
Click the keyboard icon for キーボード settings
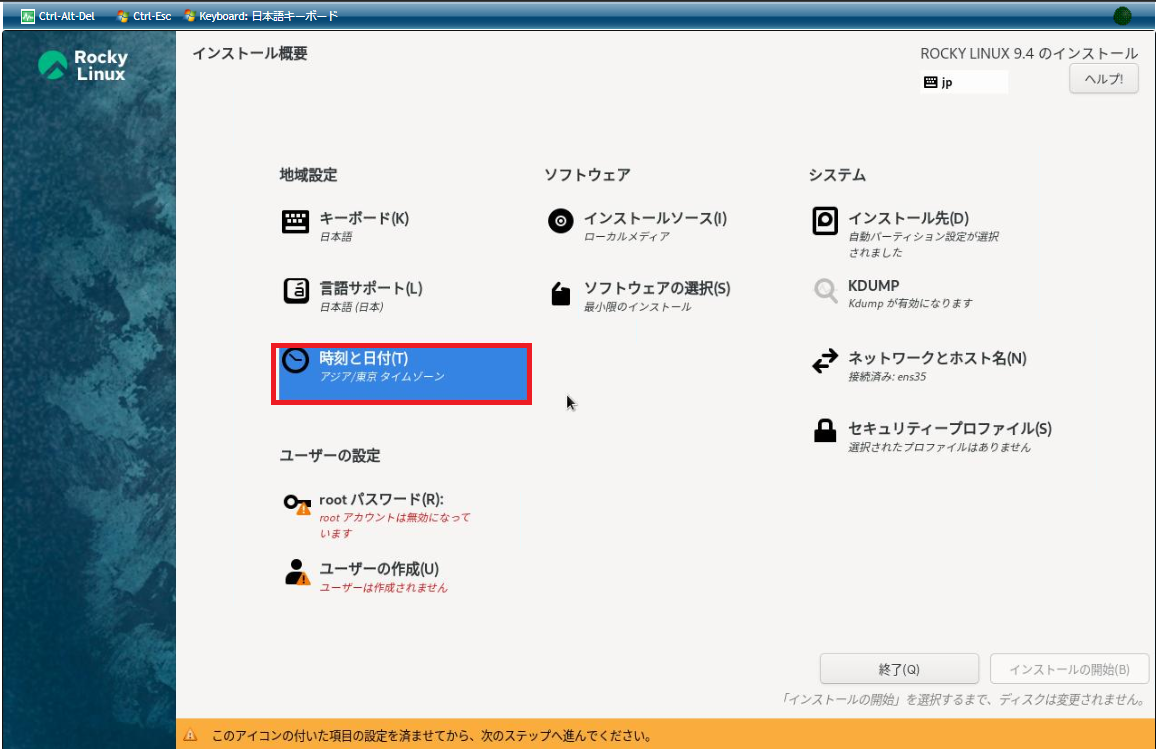point(295,222)
